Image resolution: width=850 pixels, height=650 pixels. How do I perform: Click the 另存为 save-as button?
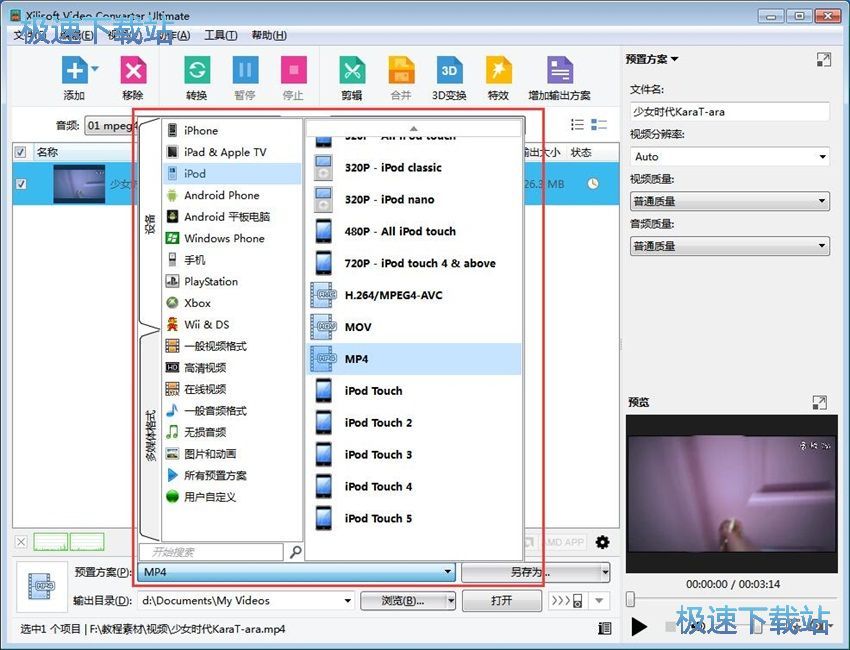pos(531,572)
